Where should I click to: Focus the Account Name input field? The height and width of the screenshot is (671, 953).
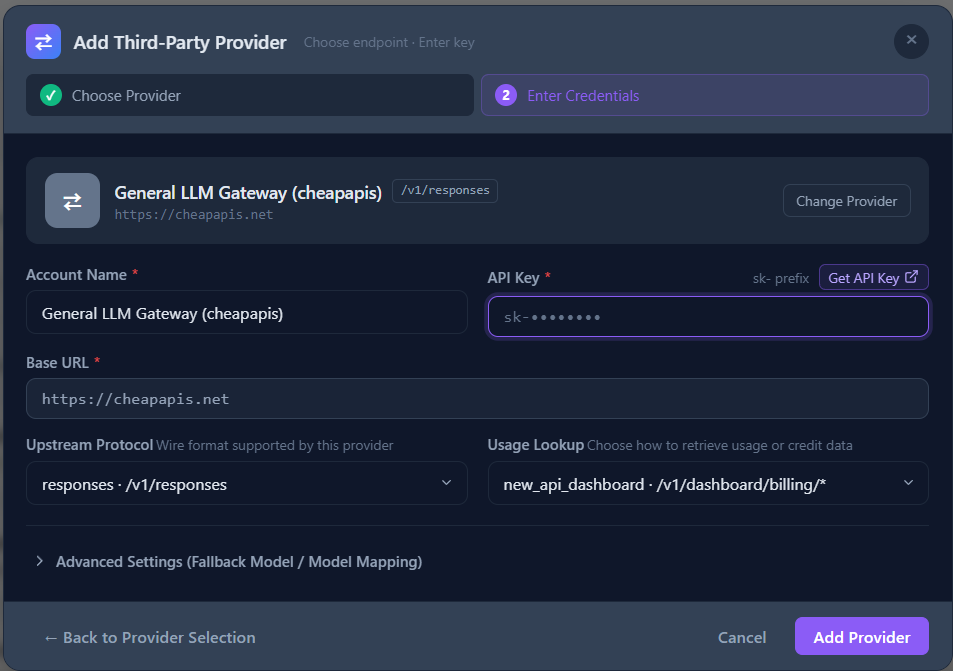(247, 313)
